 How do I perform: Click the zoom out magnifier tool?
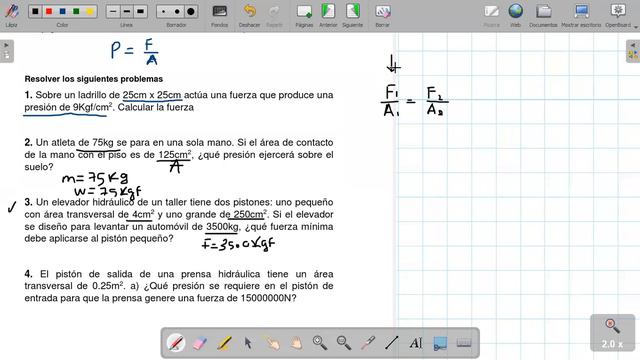(x=344, y=343)
